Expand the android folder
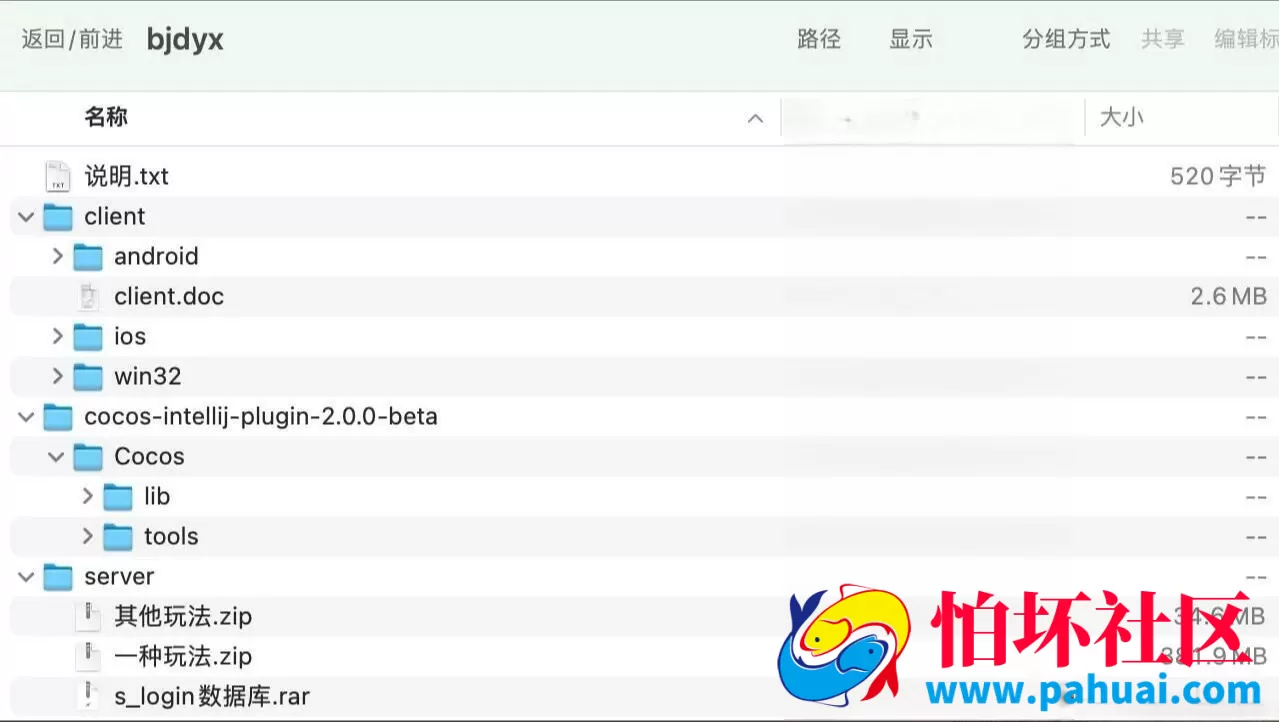1279x722 pixels. [x=57, y=257]
